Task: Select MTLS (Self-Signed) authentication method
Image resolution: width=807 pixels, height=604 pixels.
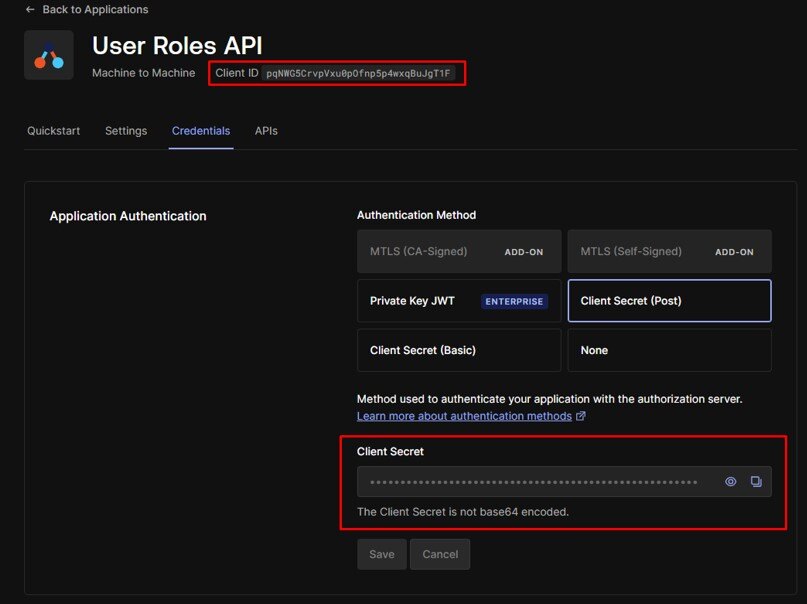Action: tap(670, 251)
